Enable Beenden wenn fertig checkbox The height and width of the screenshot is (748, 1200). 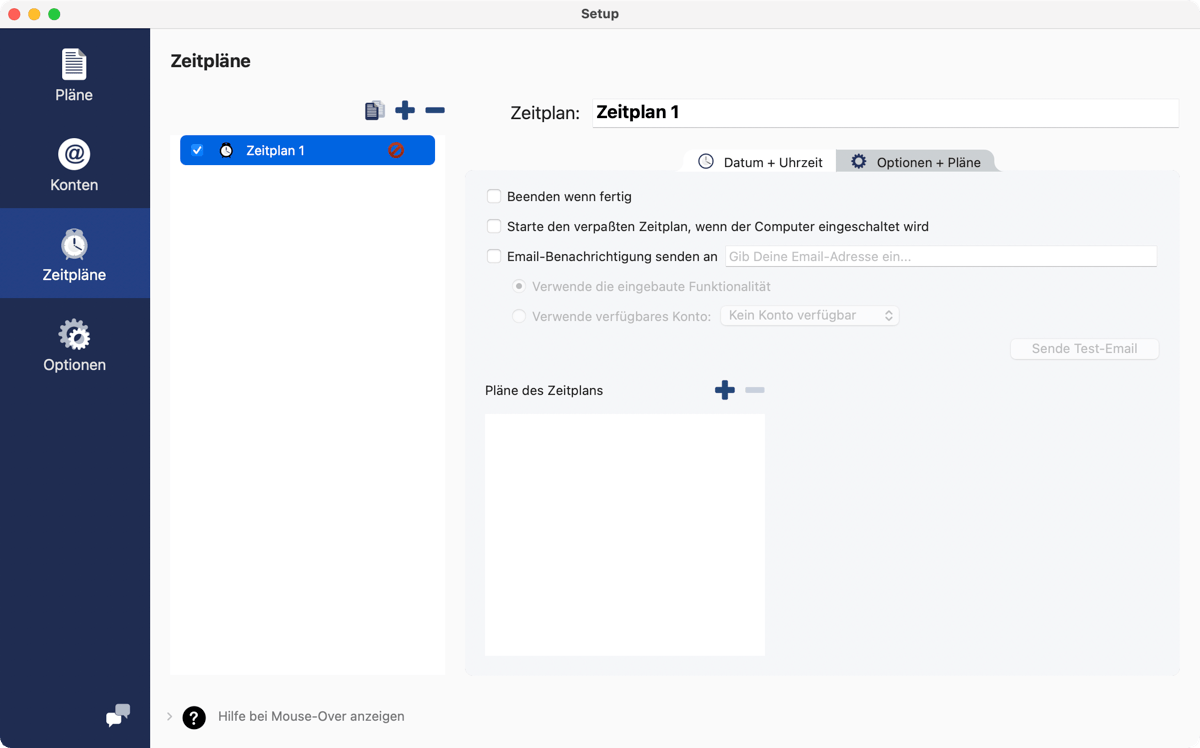(x=494, y=197)
